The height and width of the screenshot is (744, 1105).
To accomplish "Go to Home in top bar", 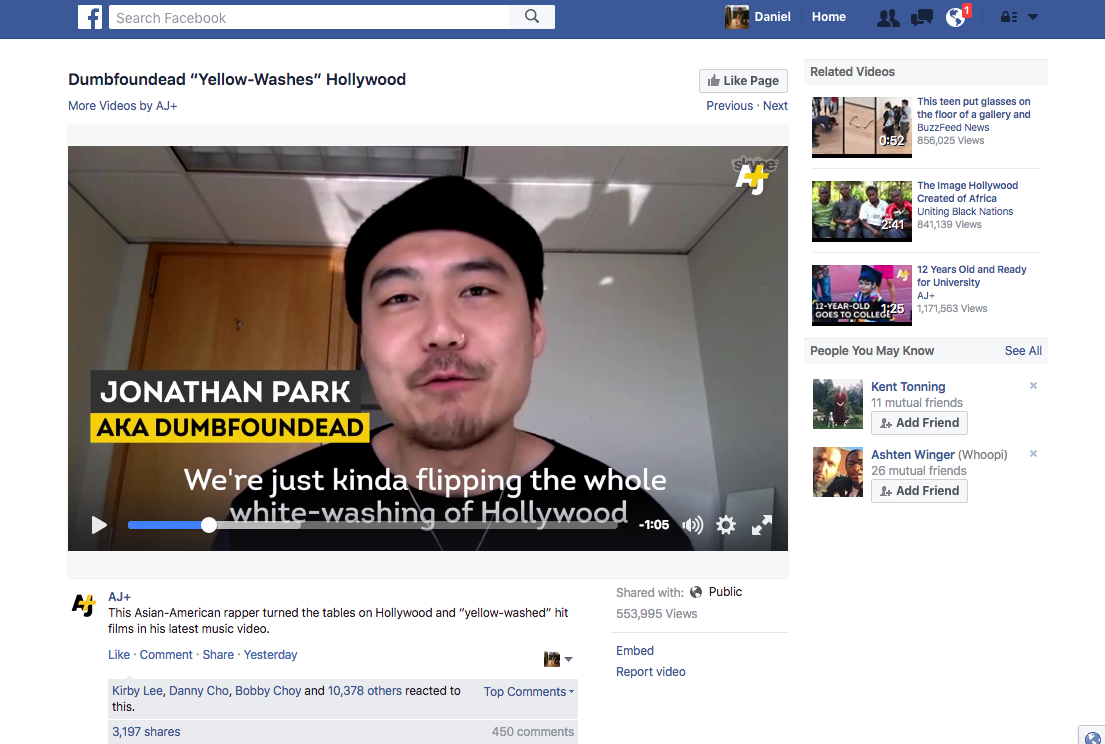I will (x=828, y=17).
